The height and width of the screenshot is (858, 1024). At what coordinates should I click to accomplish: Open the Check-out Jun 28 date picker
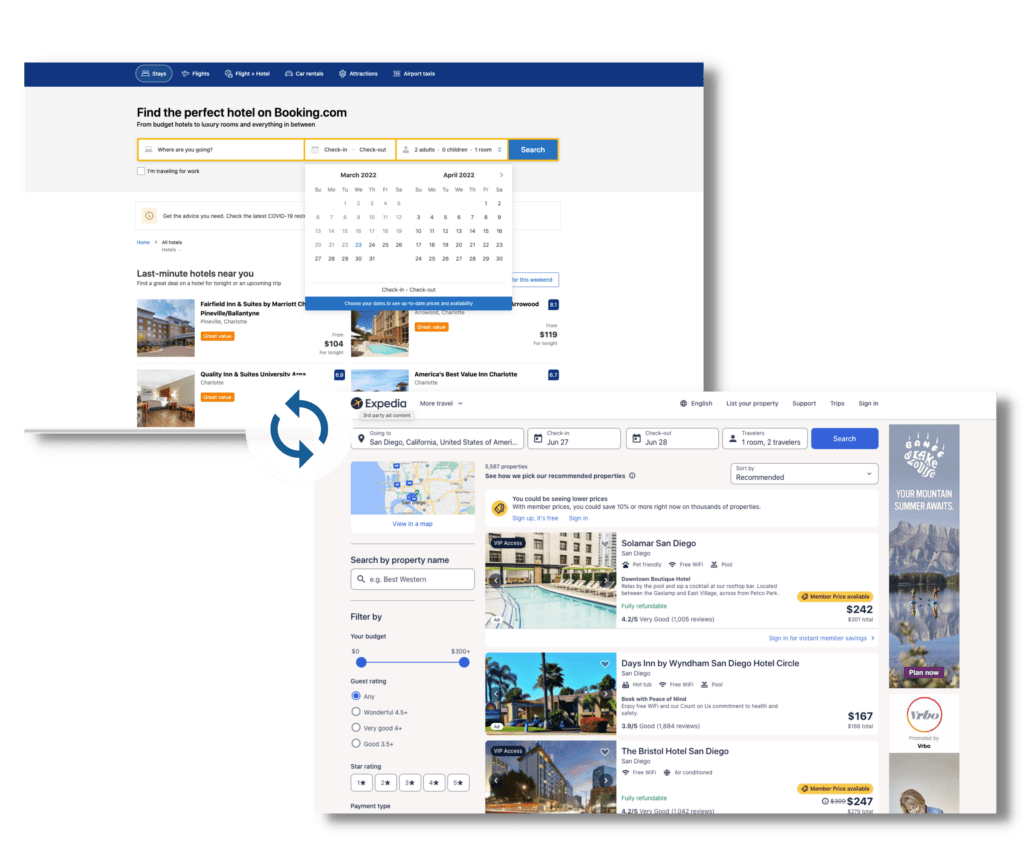pos(673,438)
